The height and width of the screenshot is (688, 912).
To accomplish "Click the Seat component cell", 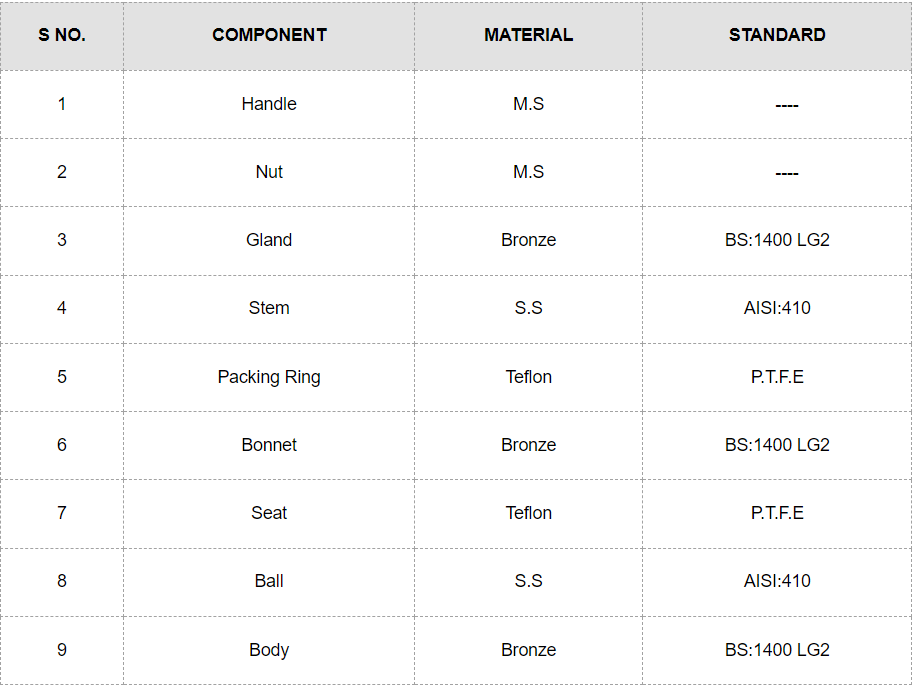I will point(269,513).
